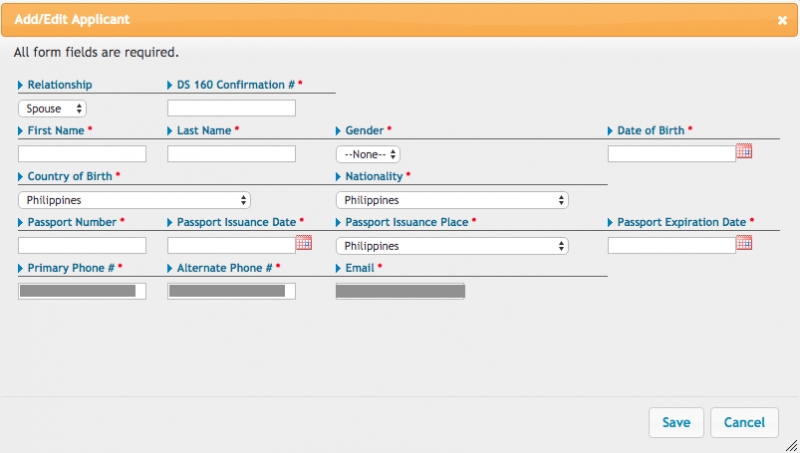Open the Date of Birth calendar picker
The height and width of the screenshot is (453, 800).
coord(744,151)
